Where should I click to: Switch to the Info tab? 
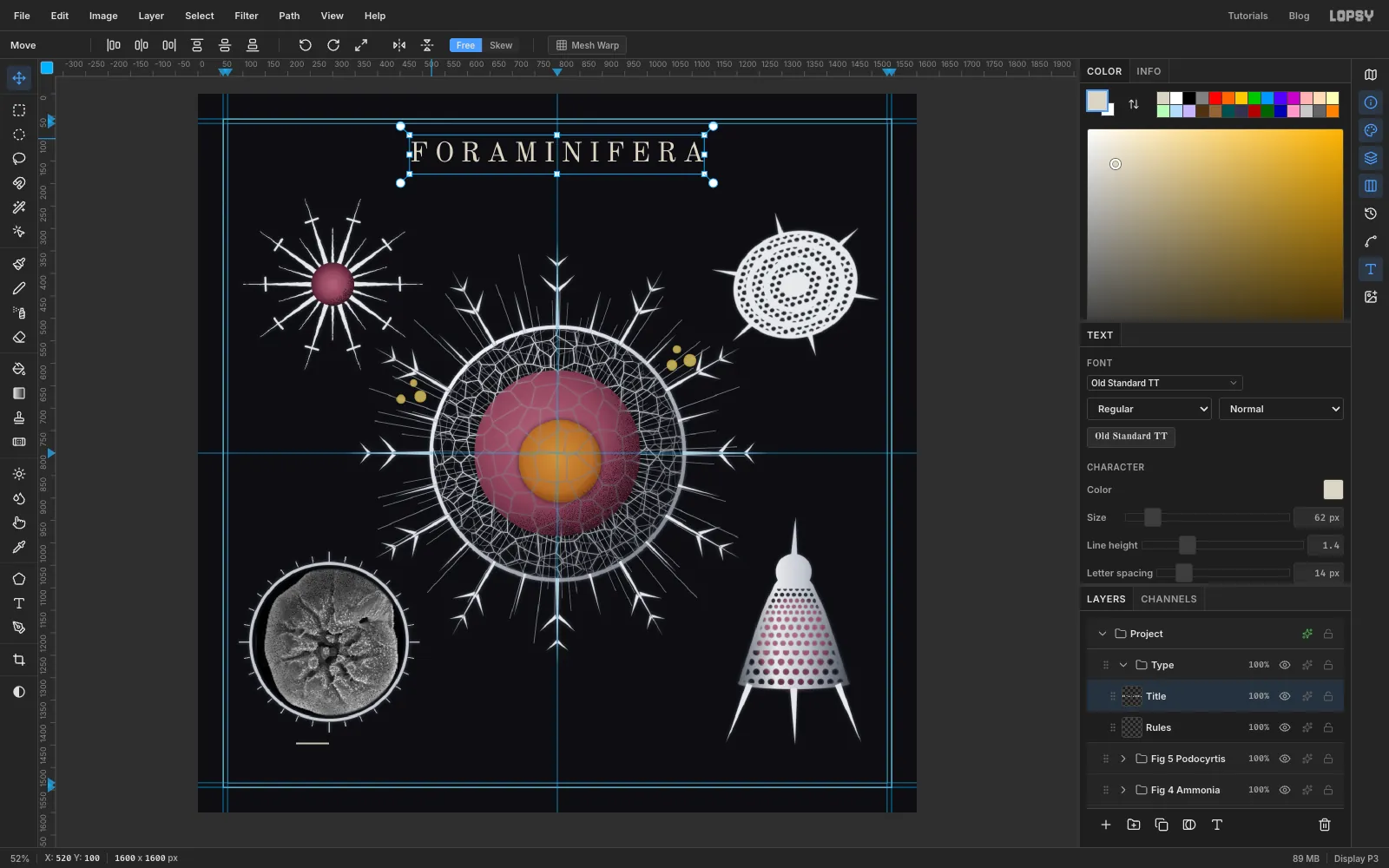click(1149, 71)
